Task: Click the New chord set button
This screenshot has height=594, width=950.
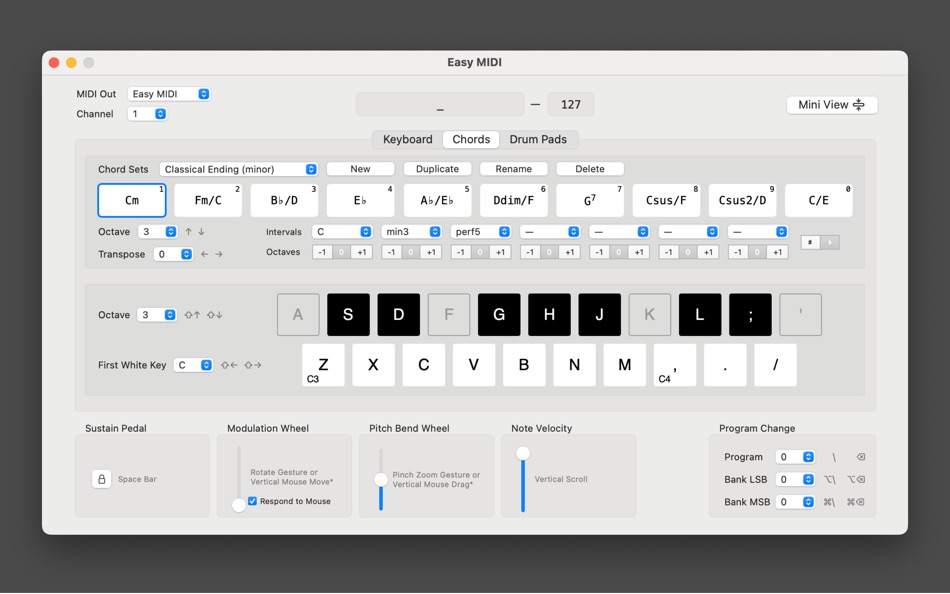Action: 360,169
